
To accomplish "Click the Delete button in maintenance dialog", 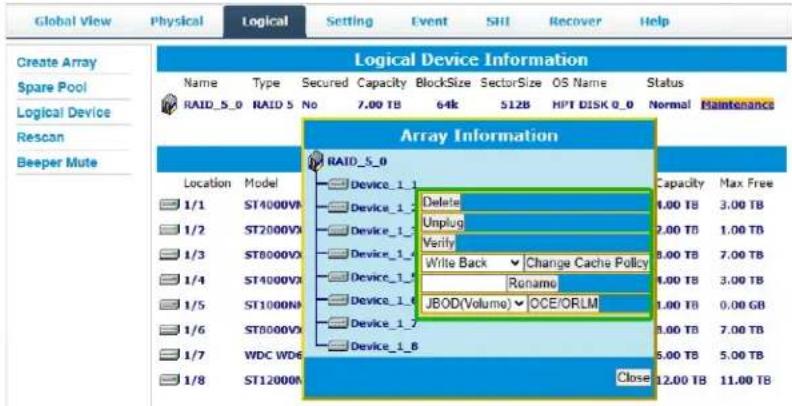I will pyautogui.click(x=441, y=202).
